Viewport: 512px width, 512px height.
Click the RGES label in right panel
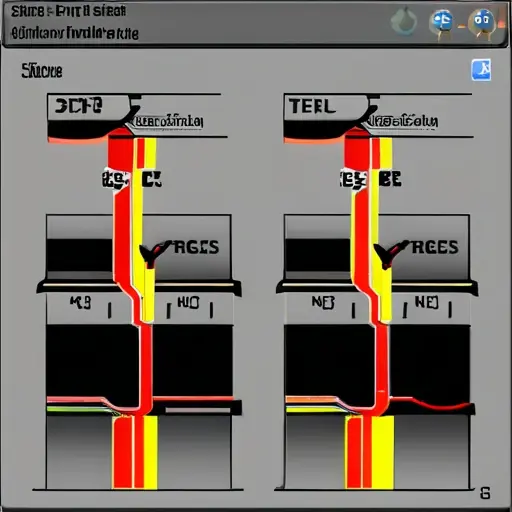435,247
